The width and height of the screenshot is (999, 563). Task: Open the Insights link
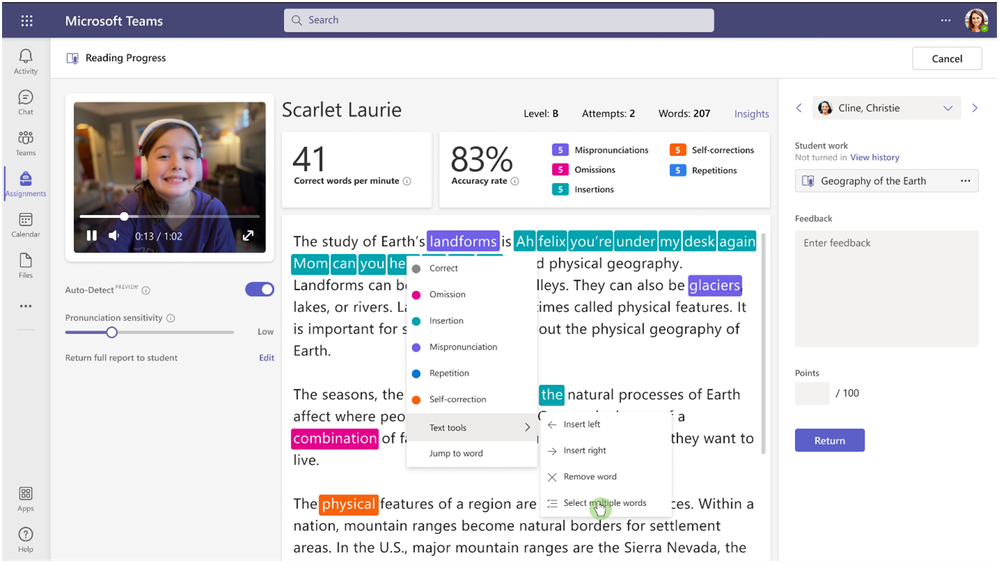[x=751, y=114]
